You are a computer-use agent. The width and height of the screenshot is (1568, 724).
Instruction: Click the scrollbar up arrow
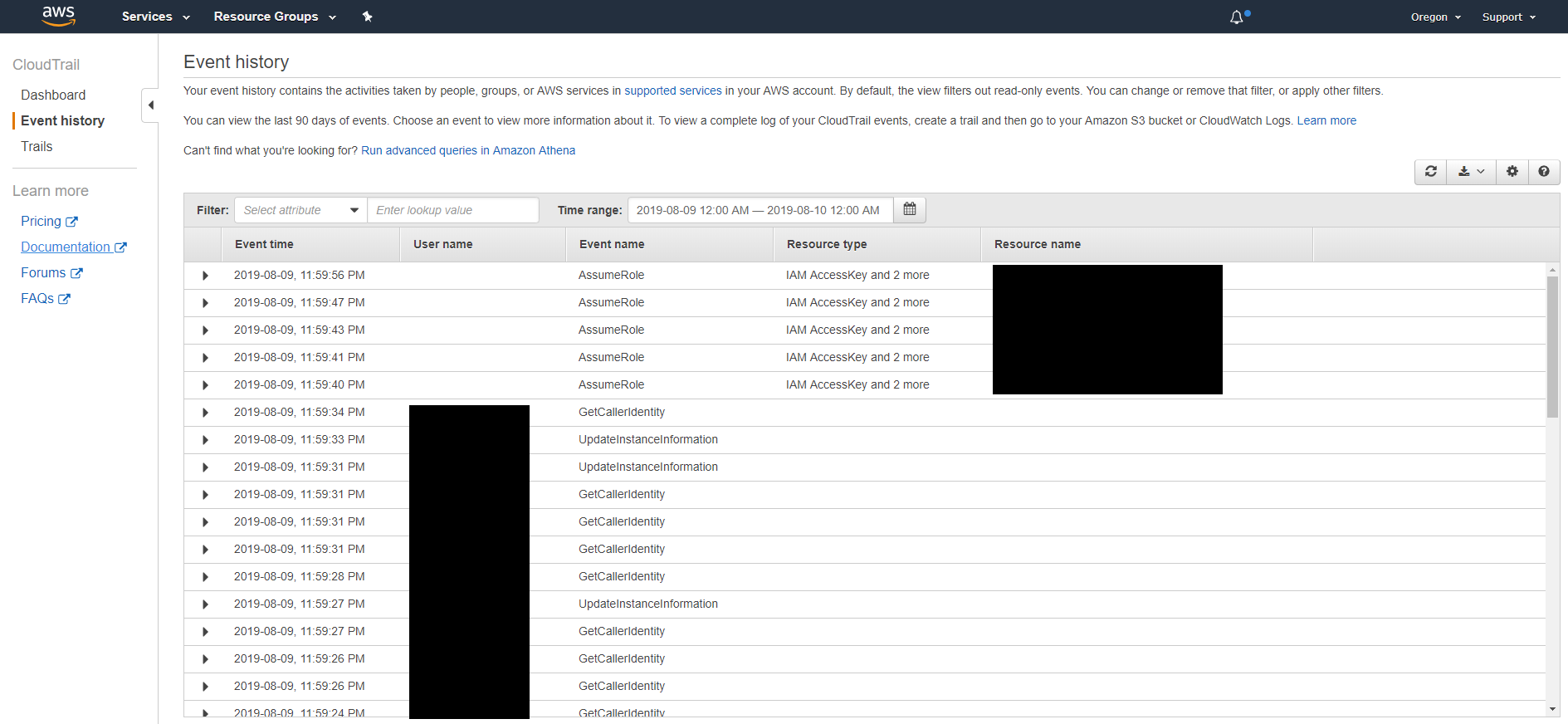click(1552, 271)
